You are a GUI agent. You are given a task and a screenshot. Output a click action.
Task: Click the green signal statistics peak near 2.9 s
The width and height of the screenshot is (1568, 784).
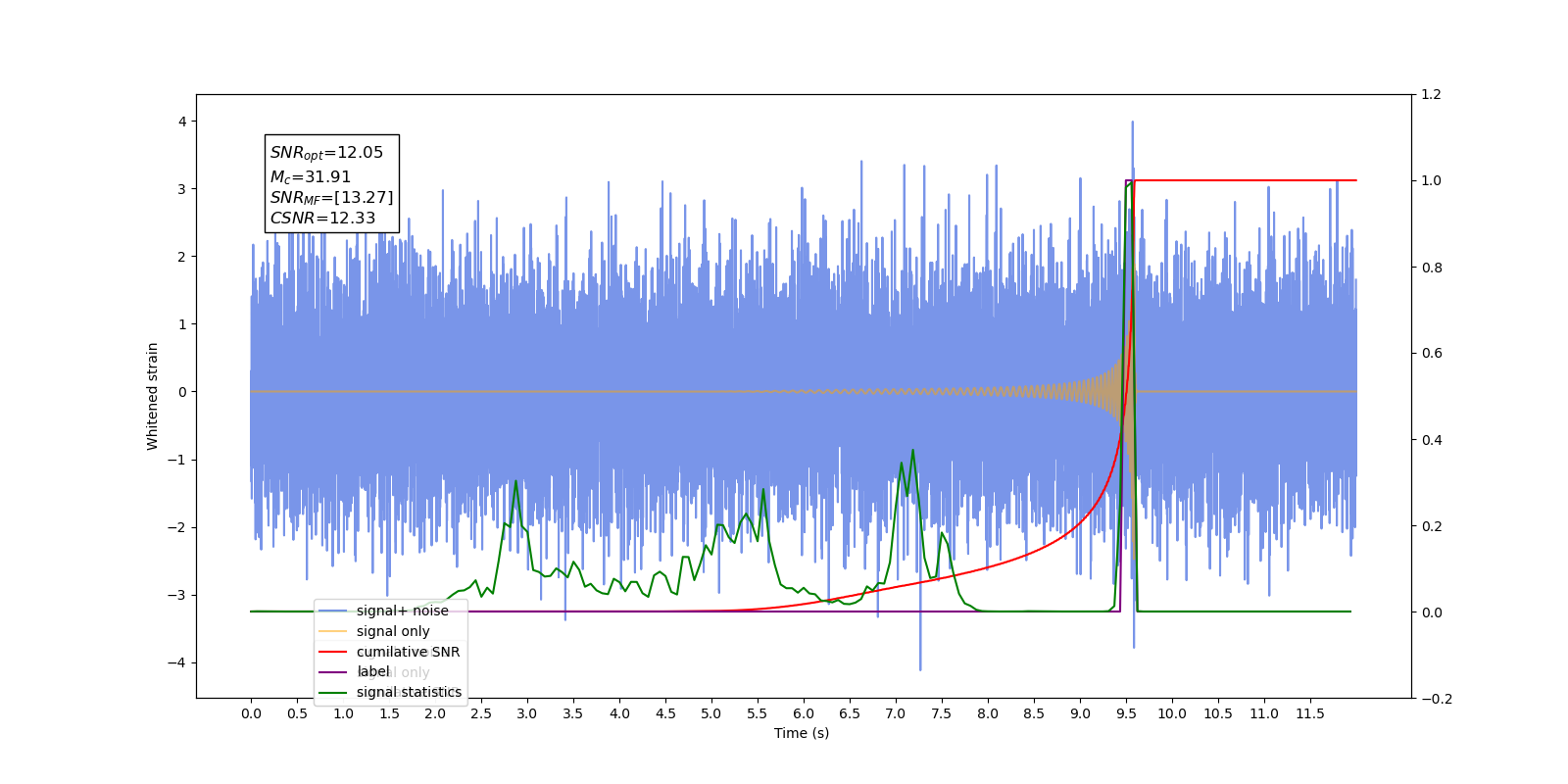tap(516, 482)
